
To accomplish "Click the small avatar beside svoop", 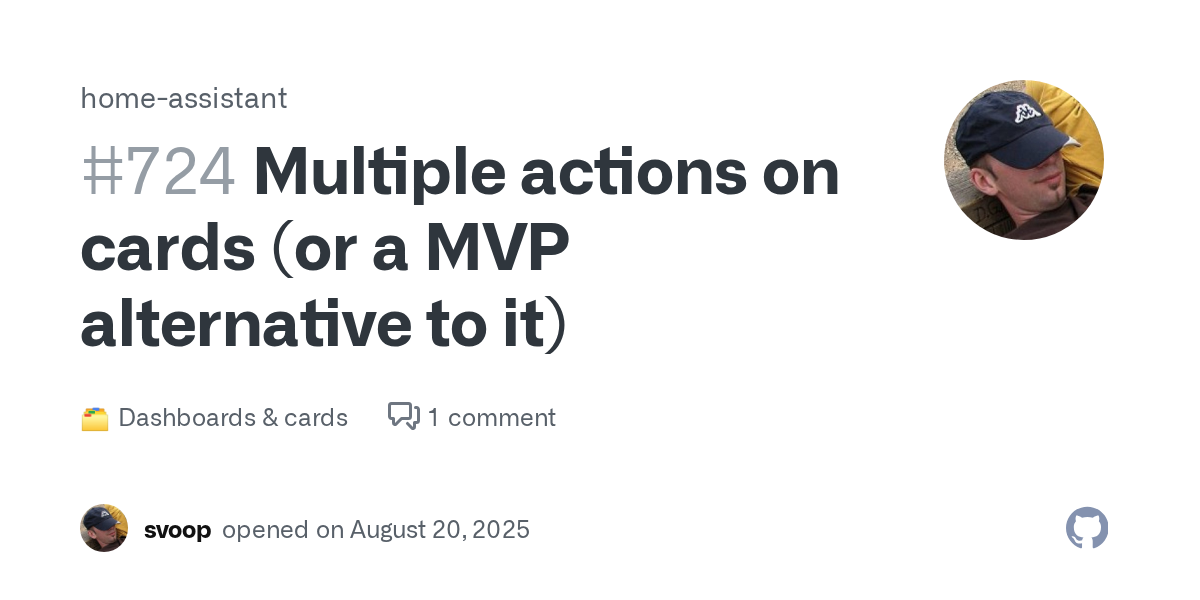I will (x=104, y=528).
